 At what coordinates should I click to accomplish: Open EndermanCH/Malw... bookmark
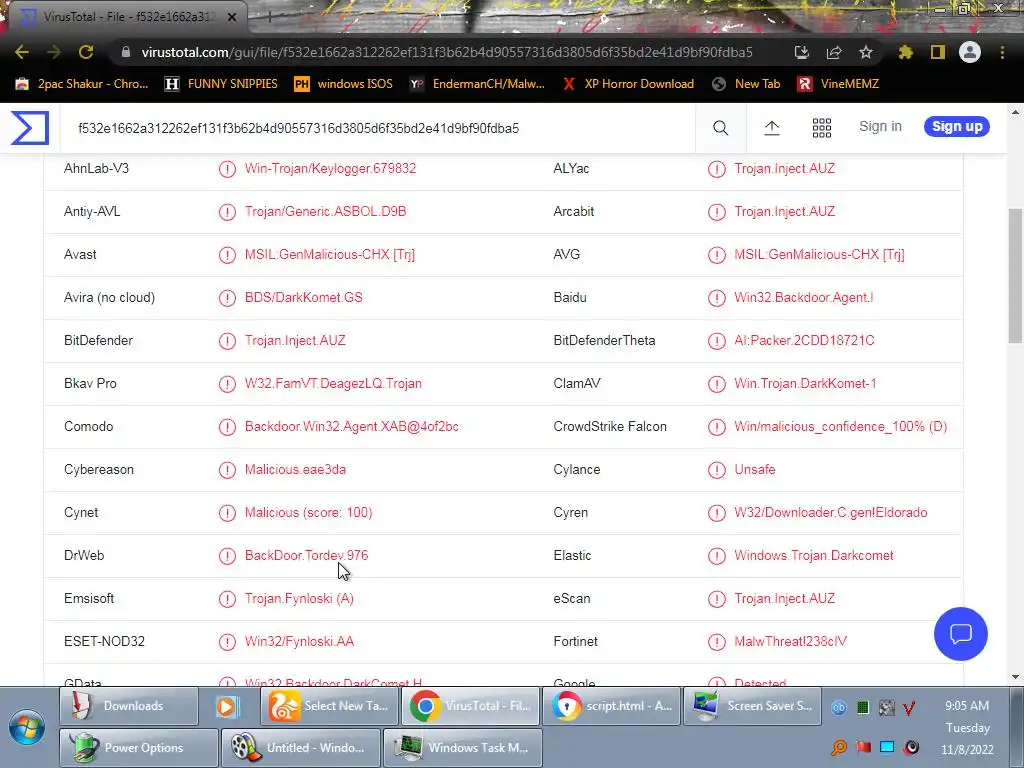(x=477, y=84)
